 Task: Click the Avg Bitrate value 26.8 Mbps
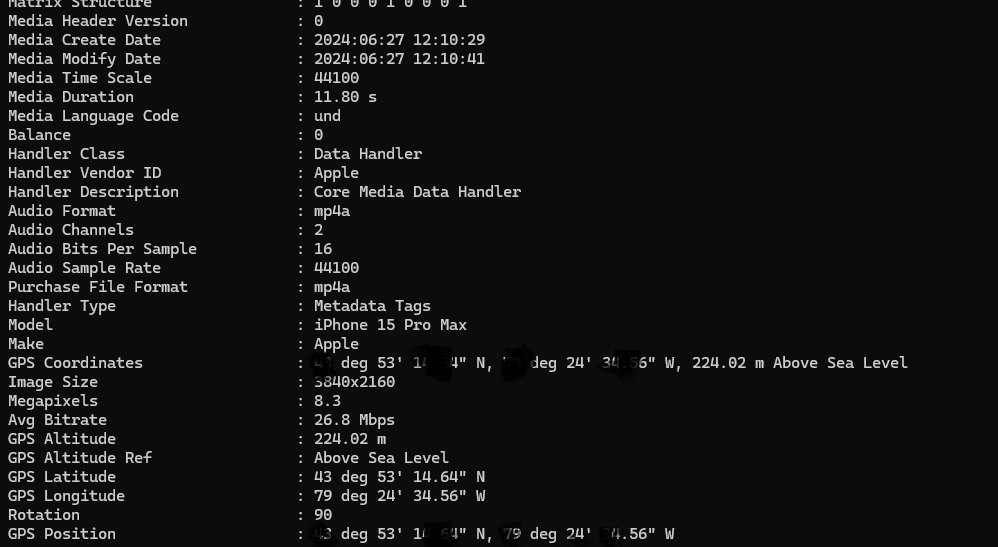pyautogui.click(x=354, y=420)
